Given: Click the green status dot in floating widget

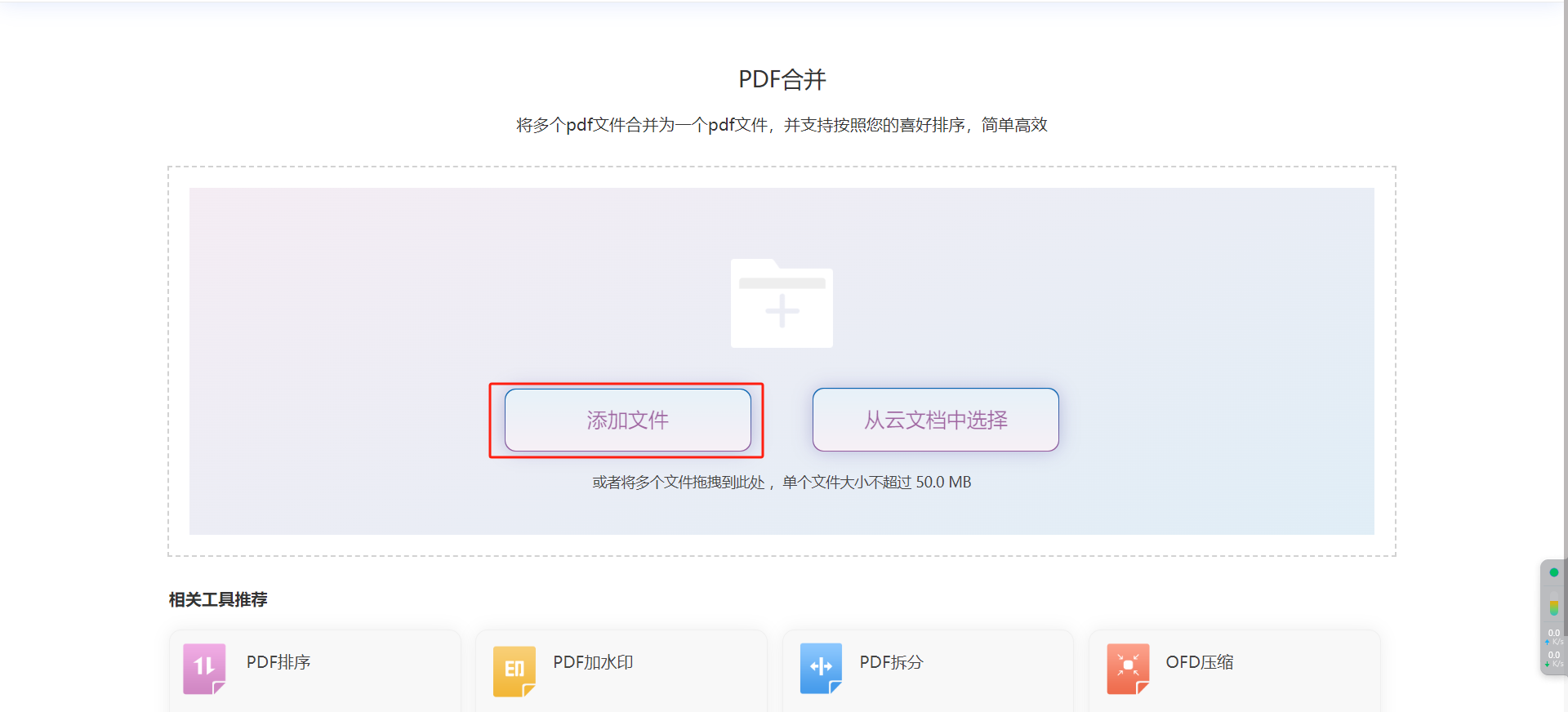Looking at the screenshot, I should (x=1553, y=572).
